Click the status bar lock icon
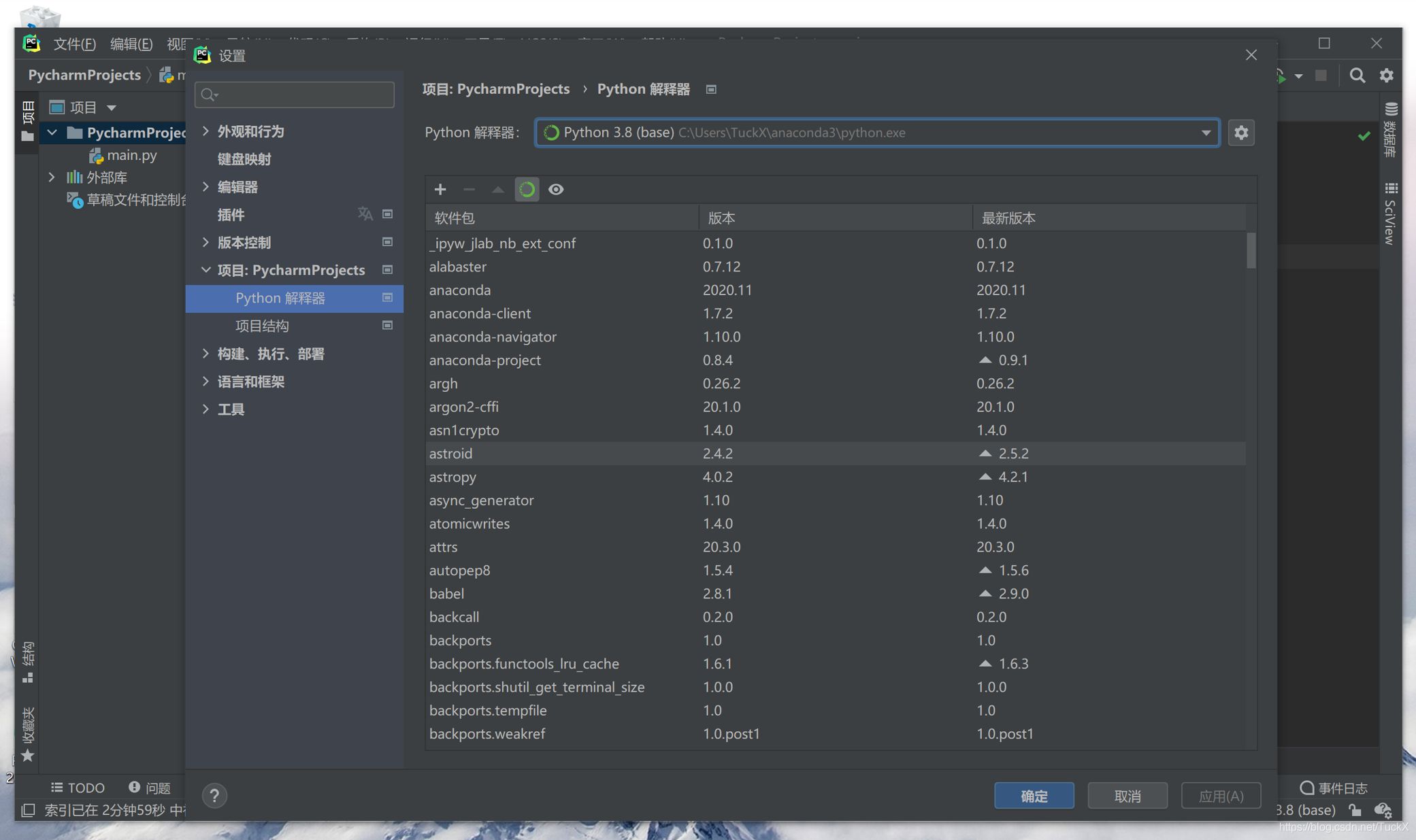1416x840 pixels. point(1354,810)
